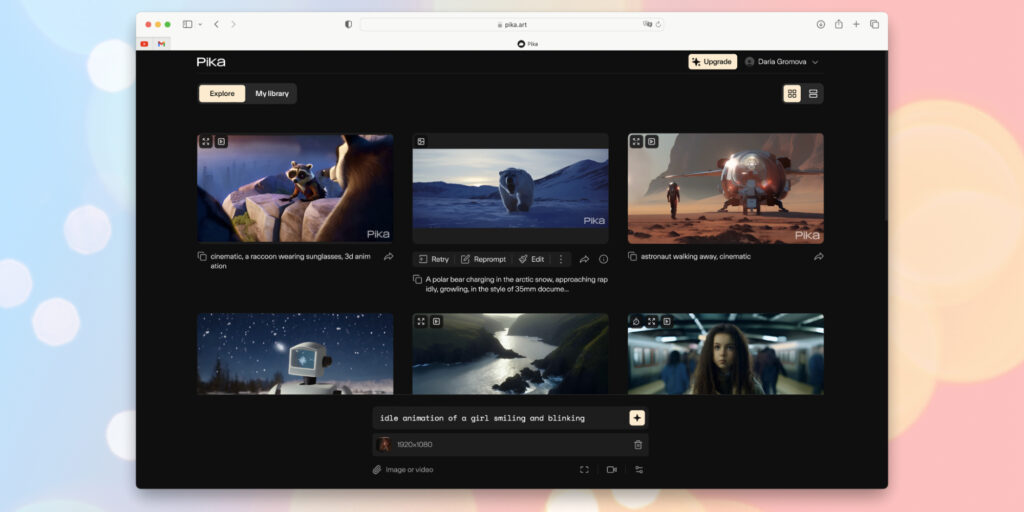Switch to list view layout
This screenshot has width=1024, height=512.
pyautogui.click(x=813, y=93)
